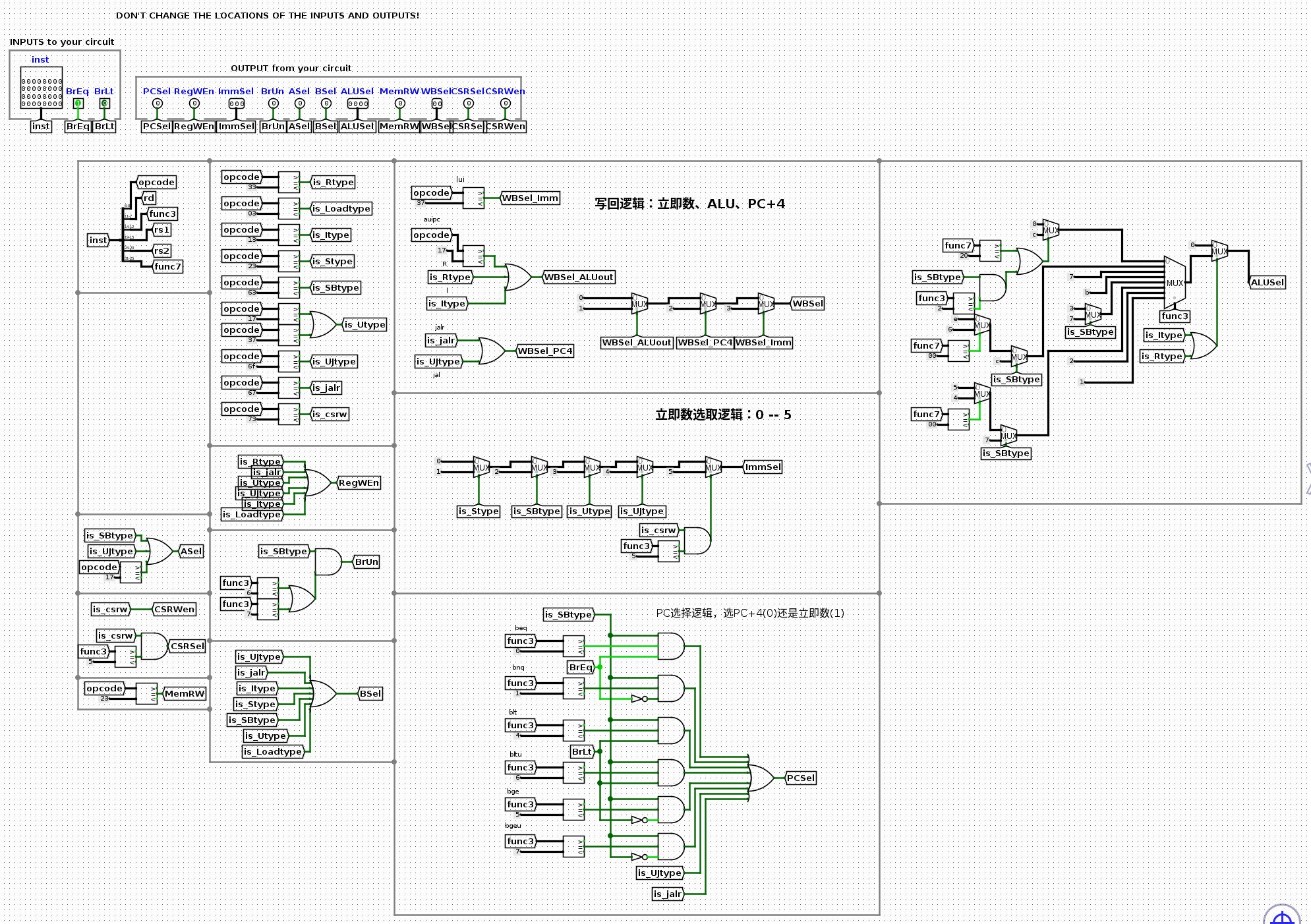Viewport: 1311px width, 924px height.
Task: Select the '写回逻辑：立即数、ALU、PC+4' label
Action: pos(689,204)
